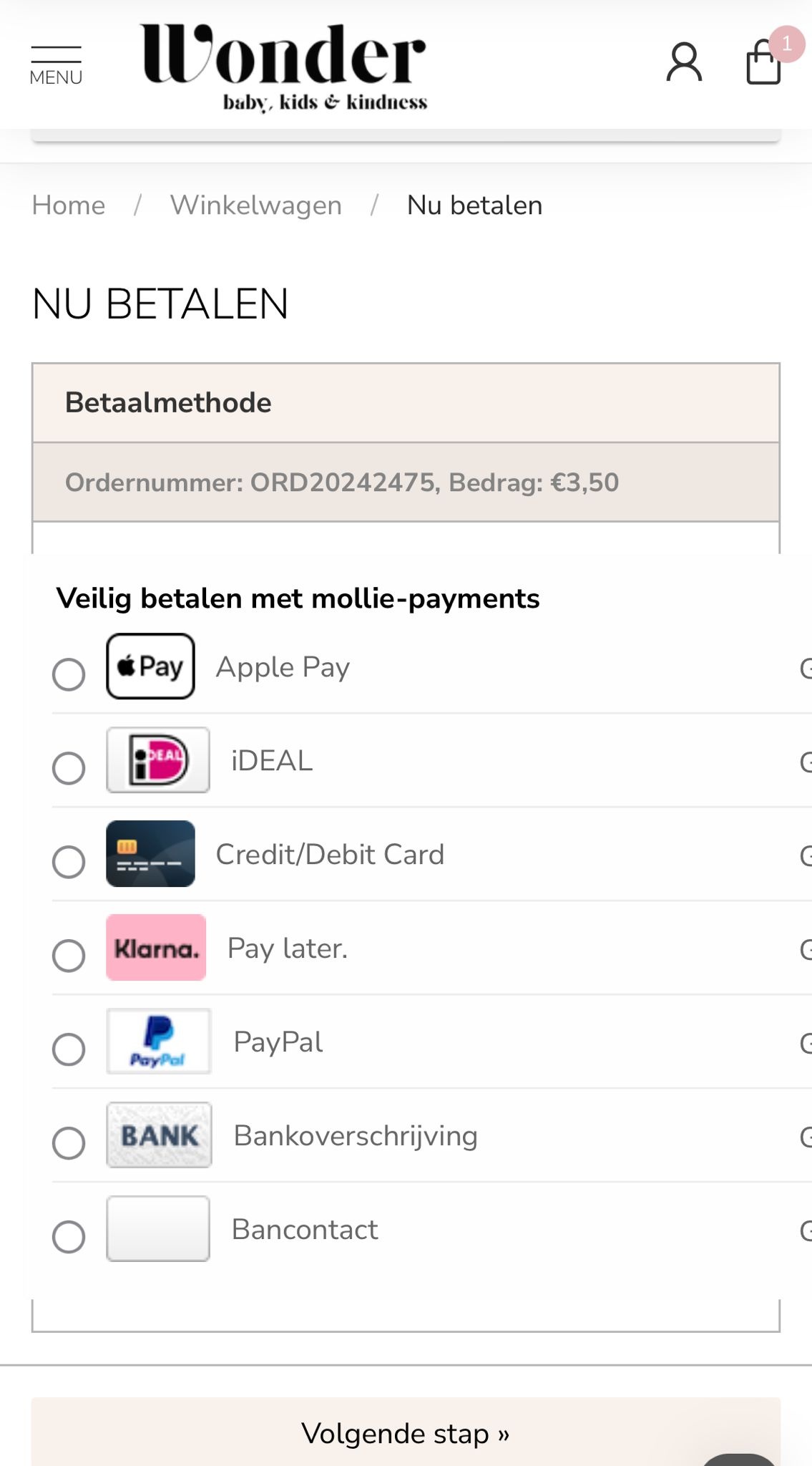Viewport: 812px width, 1466px height.
Task: Click the iDEAL logo icon
Action: pyautogui.click(x=158, y=760)
